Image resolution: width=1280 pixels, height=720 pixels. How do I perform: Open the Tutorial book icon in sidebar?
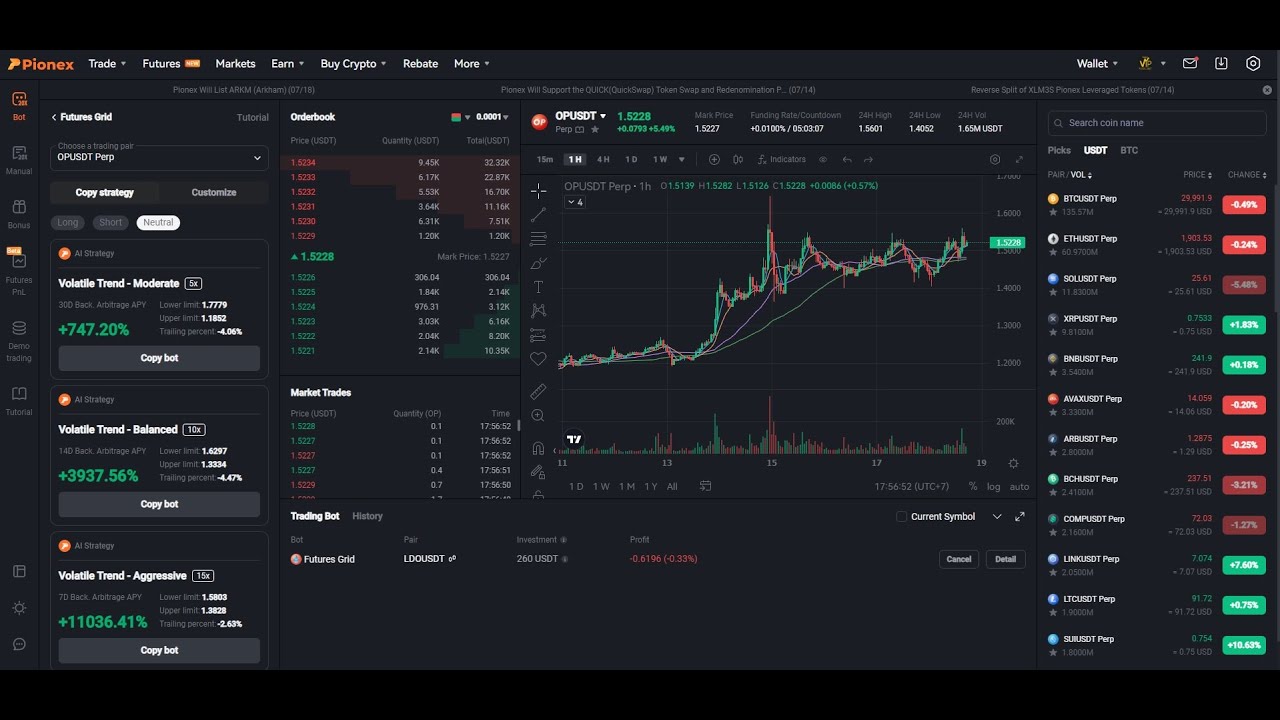pos(19,400)
